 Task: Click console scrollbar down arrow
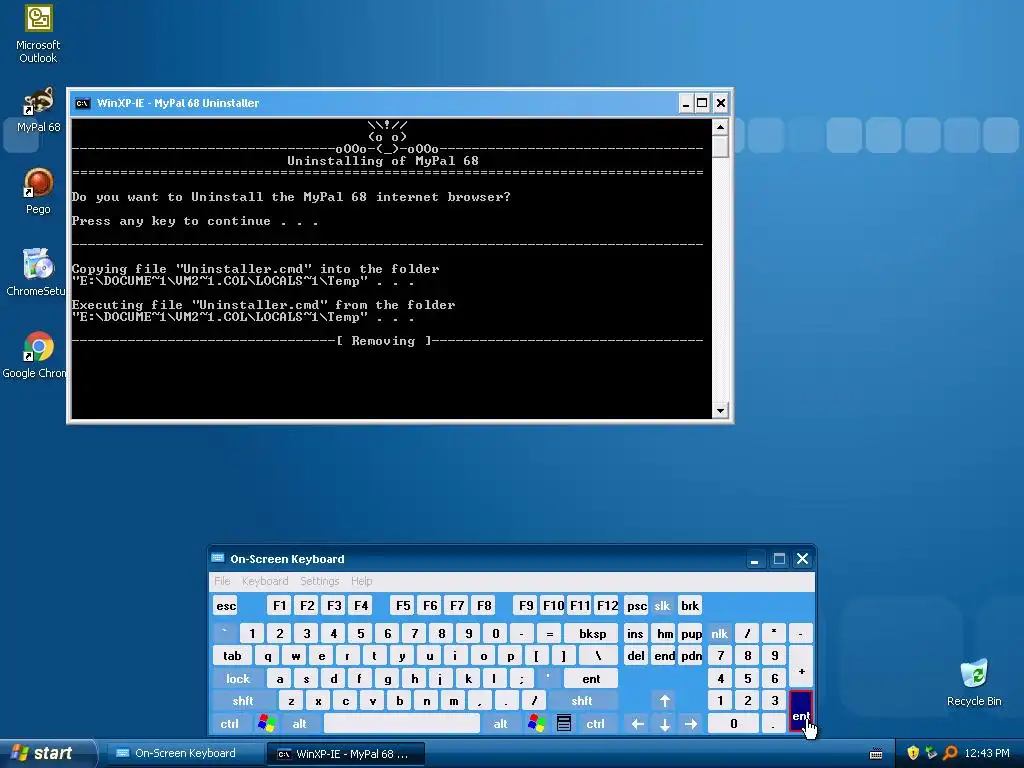click(720, 411)
